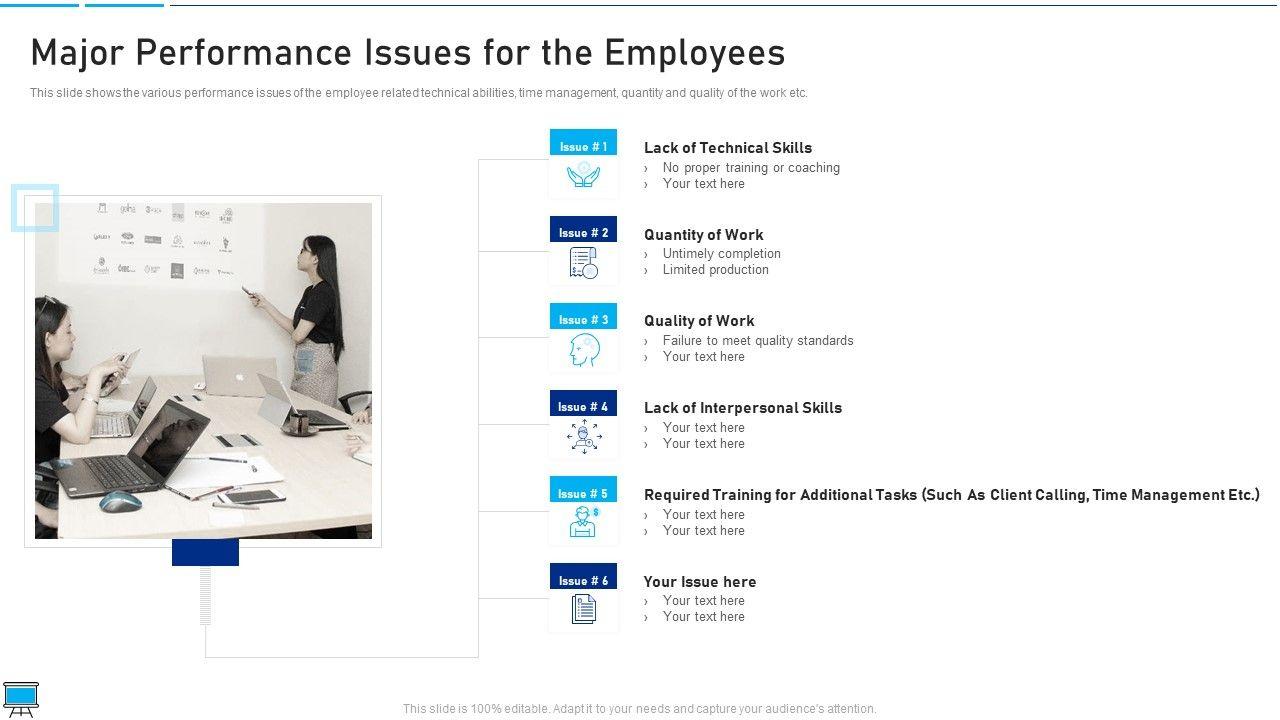The width and height of the screenshot is (1280, 720).
Task: Click the hands-holding-gear icon for Issue 1
Action: [583, 176]
